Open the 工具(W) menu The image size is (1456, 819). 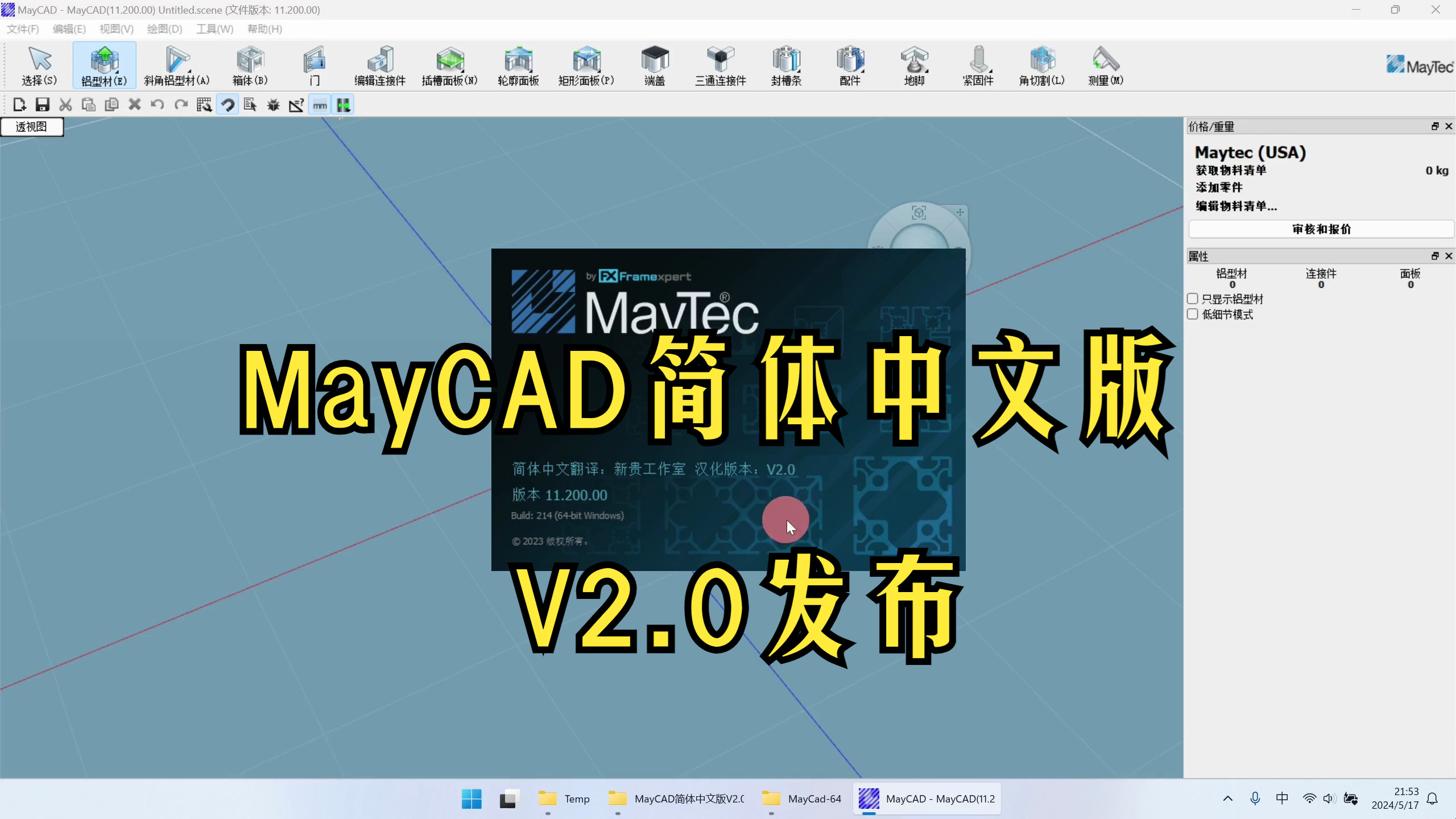[x=214, y=29]
